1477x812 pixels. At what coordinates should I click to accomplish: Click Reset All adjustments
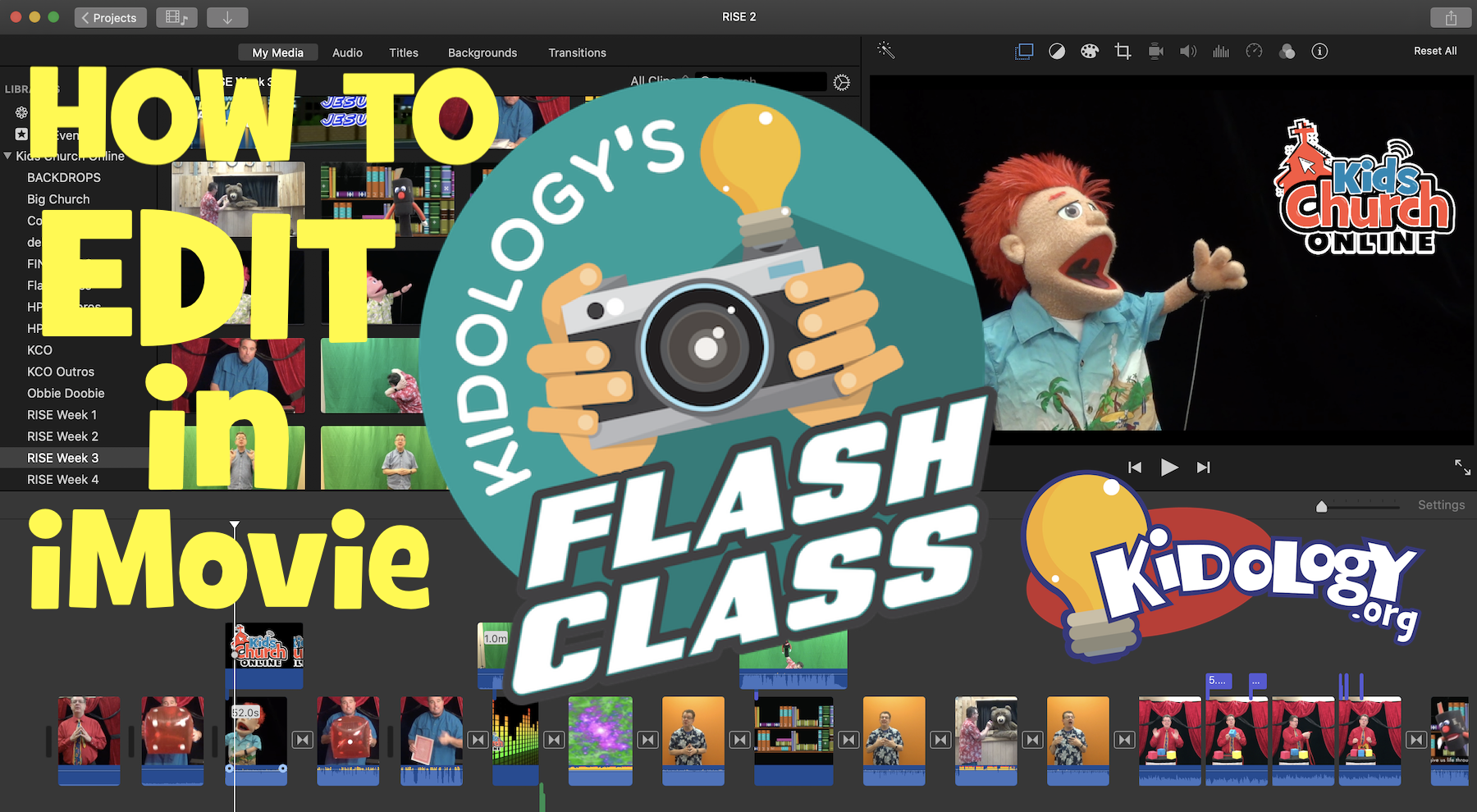click(x=1435, y=51)
